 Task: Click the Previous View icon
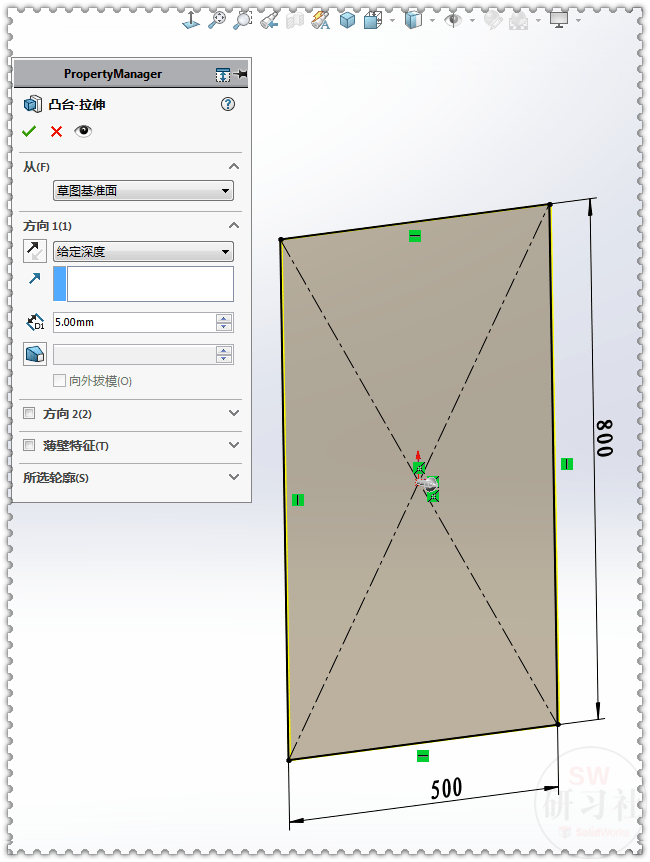click(269, 21)
